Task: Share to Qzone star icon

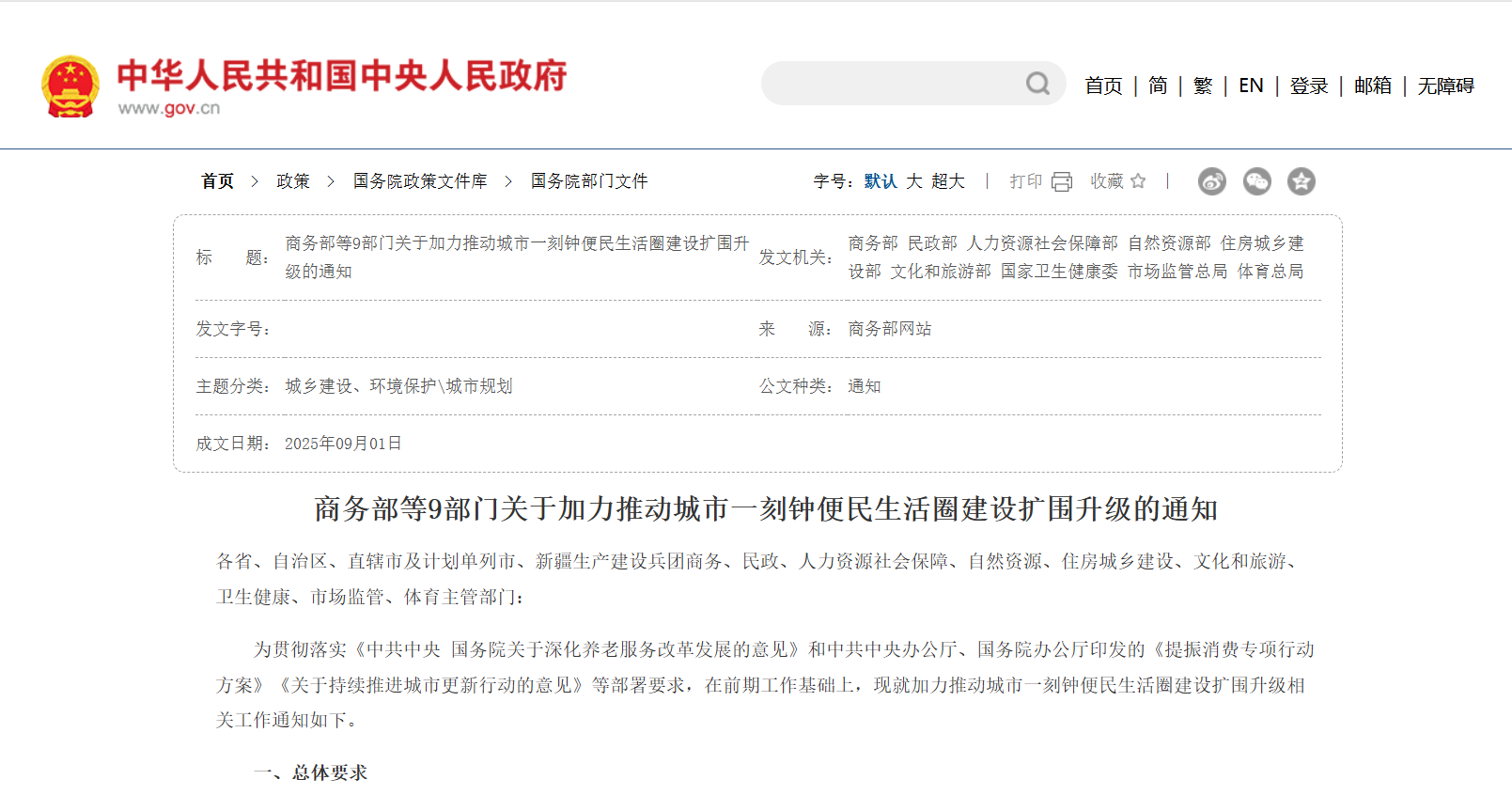Action: (1302, 181)
